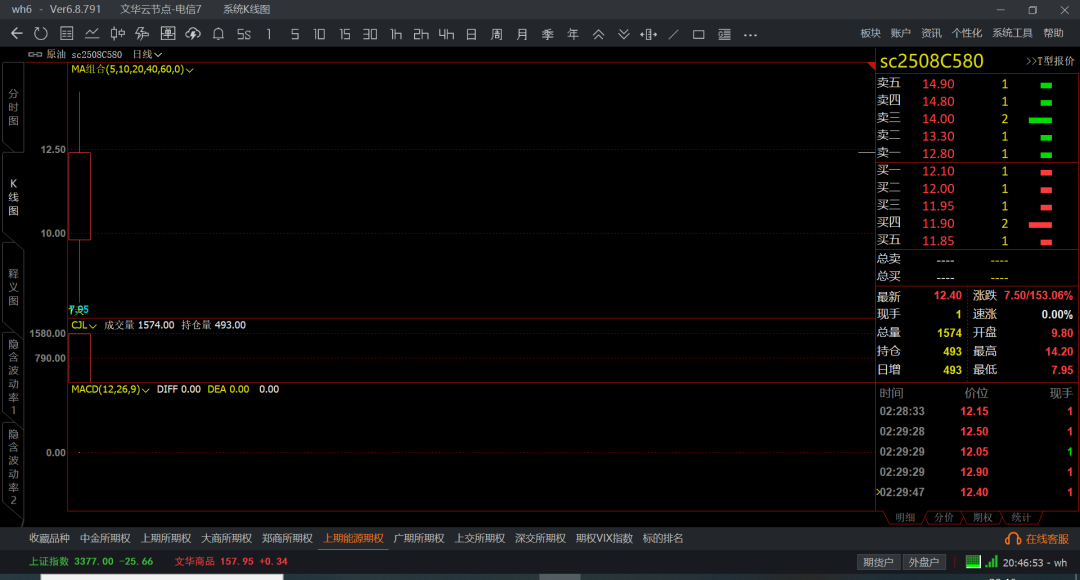This screenshot has height=580, width=1080.
Task: Open the more options ellipsis icon
Action: (750, 34)
